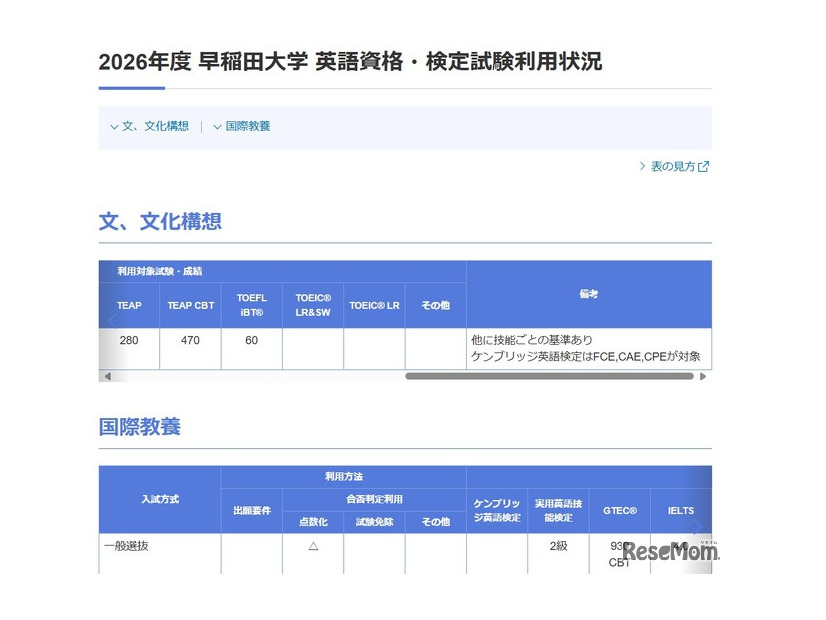Click right scroll arrow of table scrollbar
This screenshot has width=826, height=620.
point(703,377)
